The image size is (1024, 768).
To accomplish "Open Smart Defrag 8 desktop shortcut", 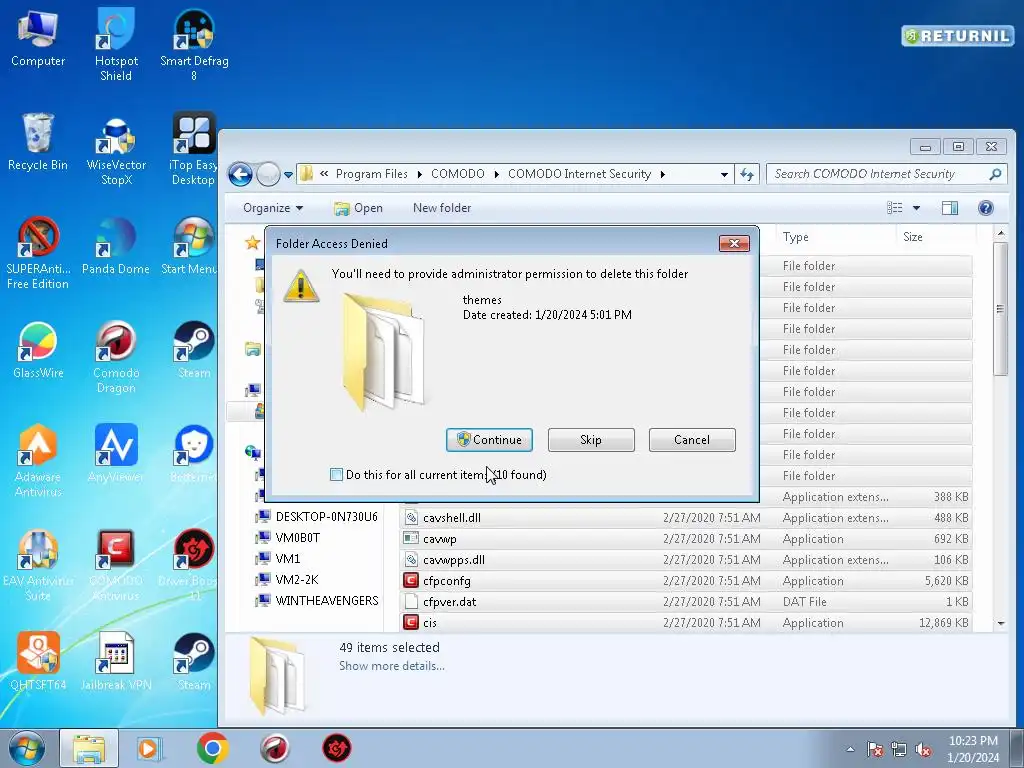I will coord(194,44).
